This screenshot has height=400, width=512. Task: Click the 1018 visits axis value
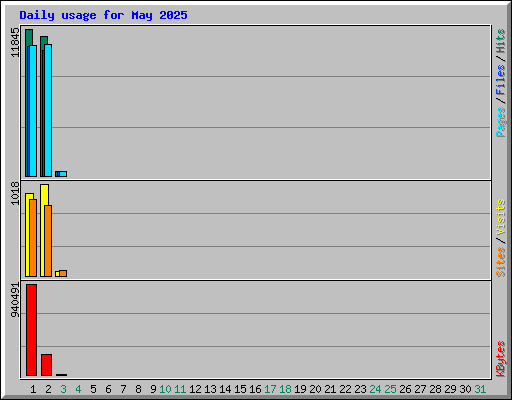[x=15, y=193]
